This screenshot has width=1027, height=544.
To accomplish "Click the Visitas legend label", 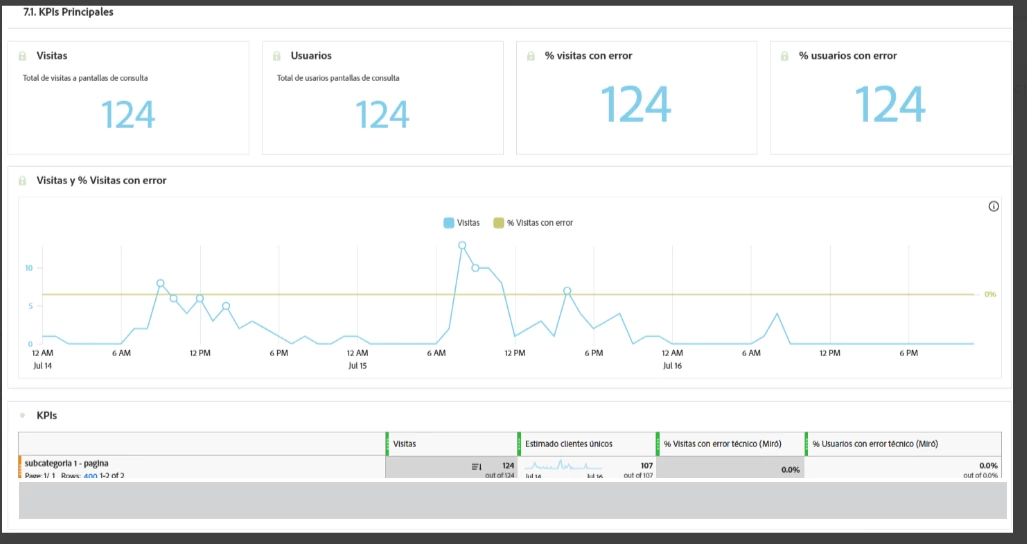I will 468,223.
